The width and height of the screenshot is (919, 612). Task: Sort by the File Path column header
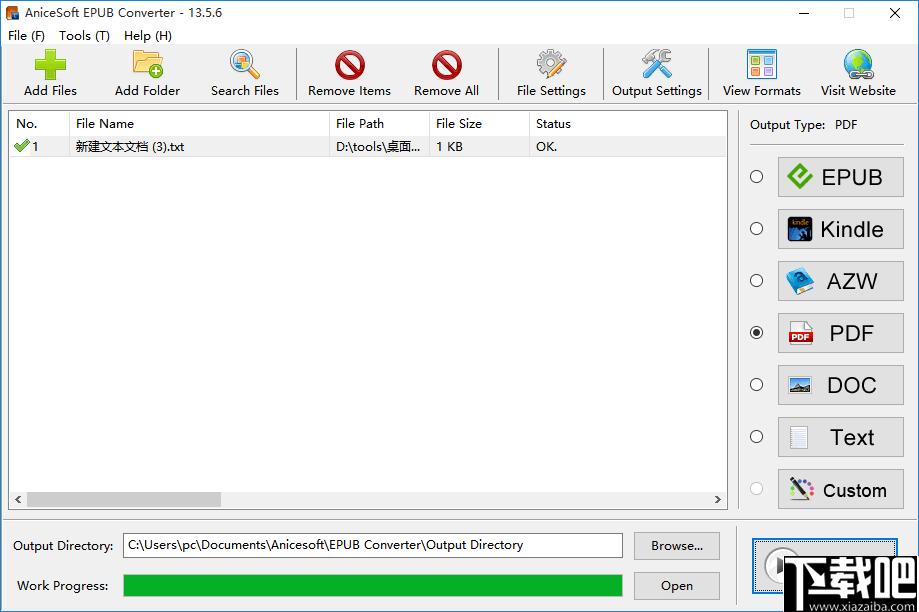tap(379, 124)
